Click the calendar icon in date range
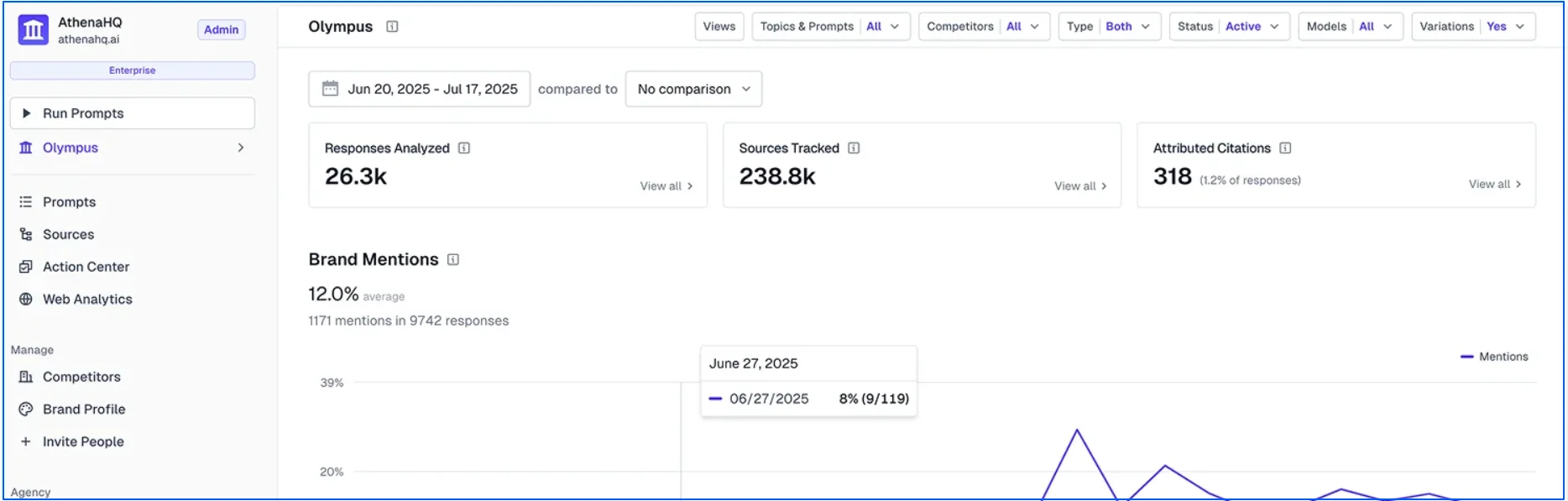Viewport: 1568px width, 501px height. coord(331,89)
